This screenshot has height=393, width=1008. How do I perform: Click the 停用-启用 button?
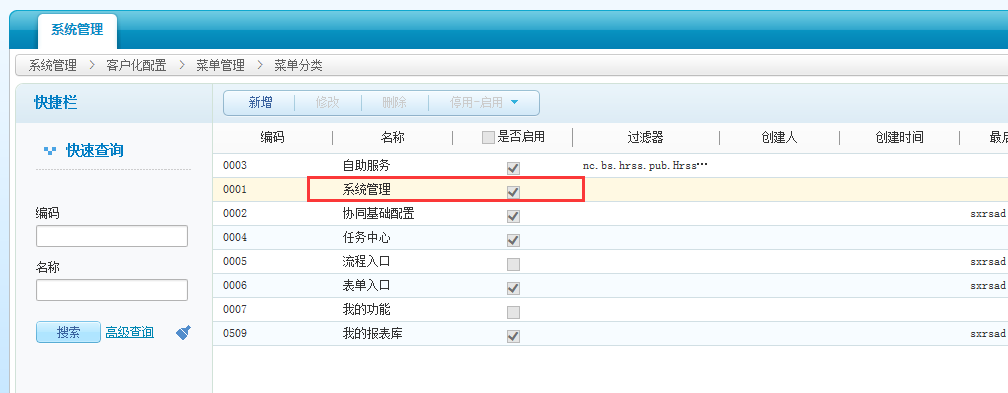pos(476,102)
